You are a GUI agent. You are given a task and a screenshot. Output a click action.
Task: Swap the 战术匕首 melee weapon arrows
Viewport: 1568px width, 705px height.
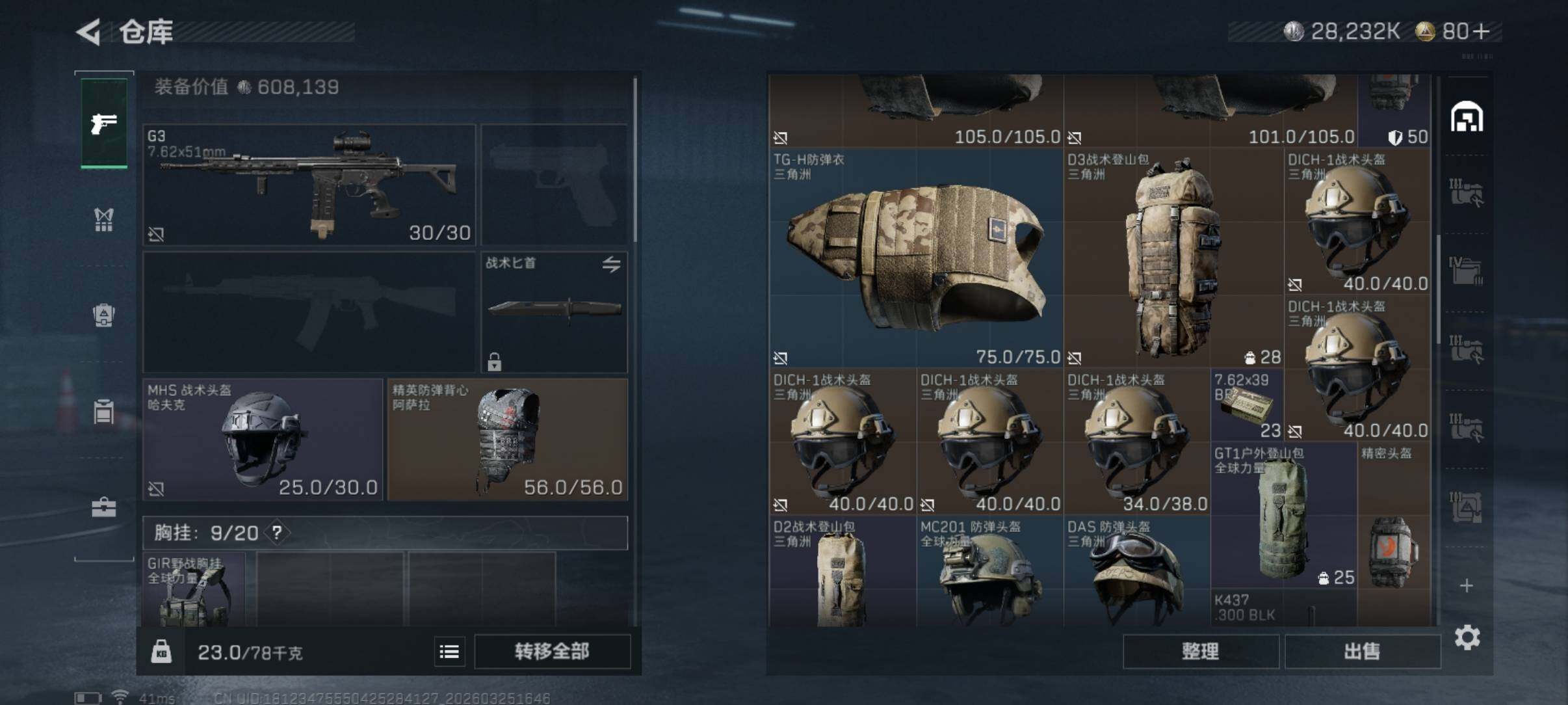[611, 264]
